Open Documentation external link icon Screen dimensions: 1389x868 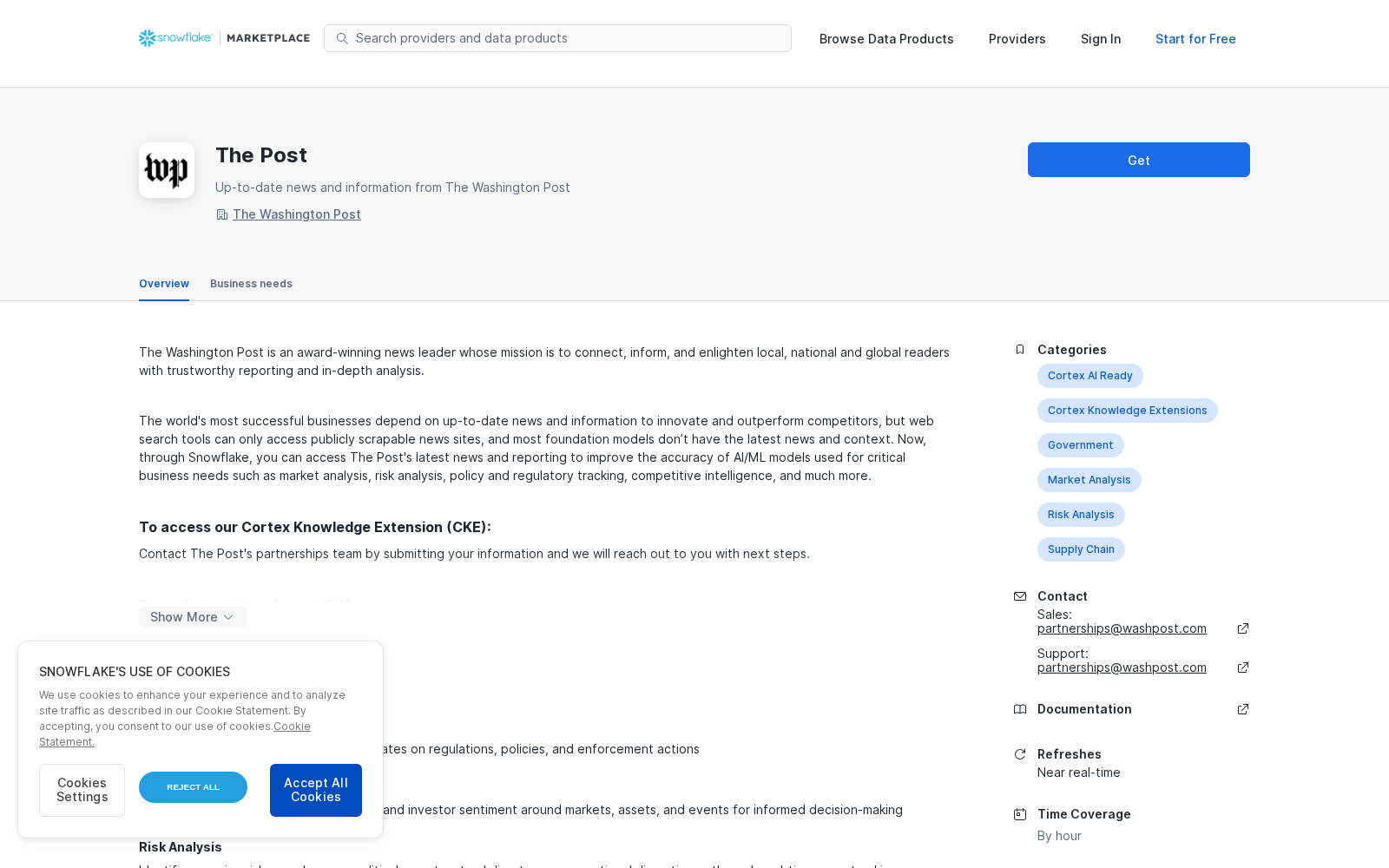(1243, 709)
